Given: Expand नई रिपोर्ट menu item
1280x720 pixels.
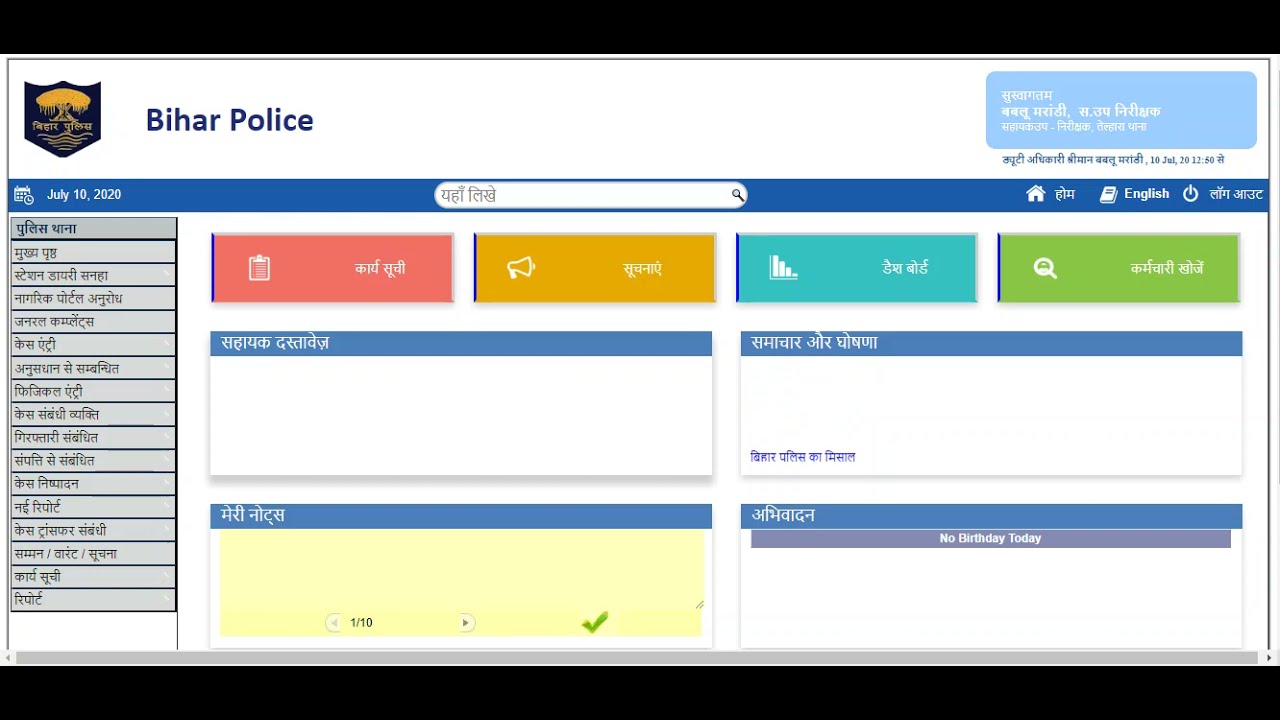Looking at the screenshot, I should tap(93, 507).
